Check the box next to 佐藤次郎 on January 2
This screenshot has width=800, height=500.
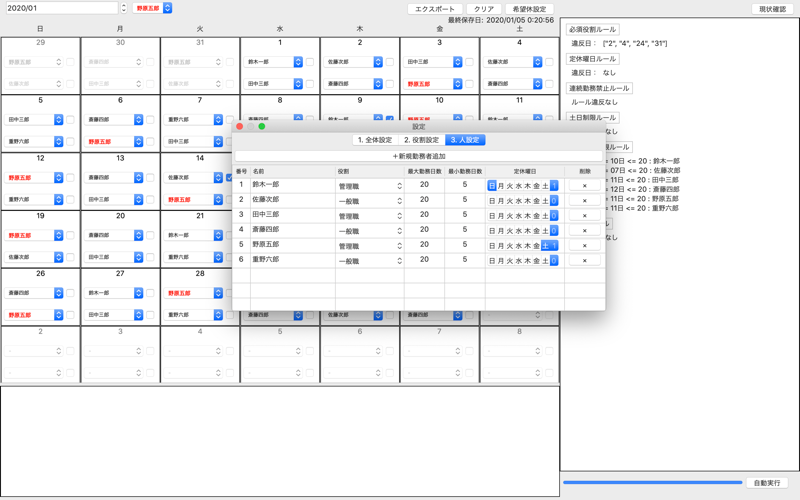390,62
